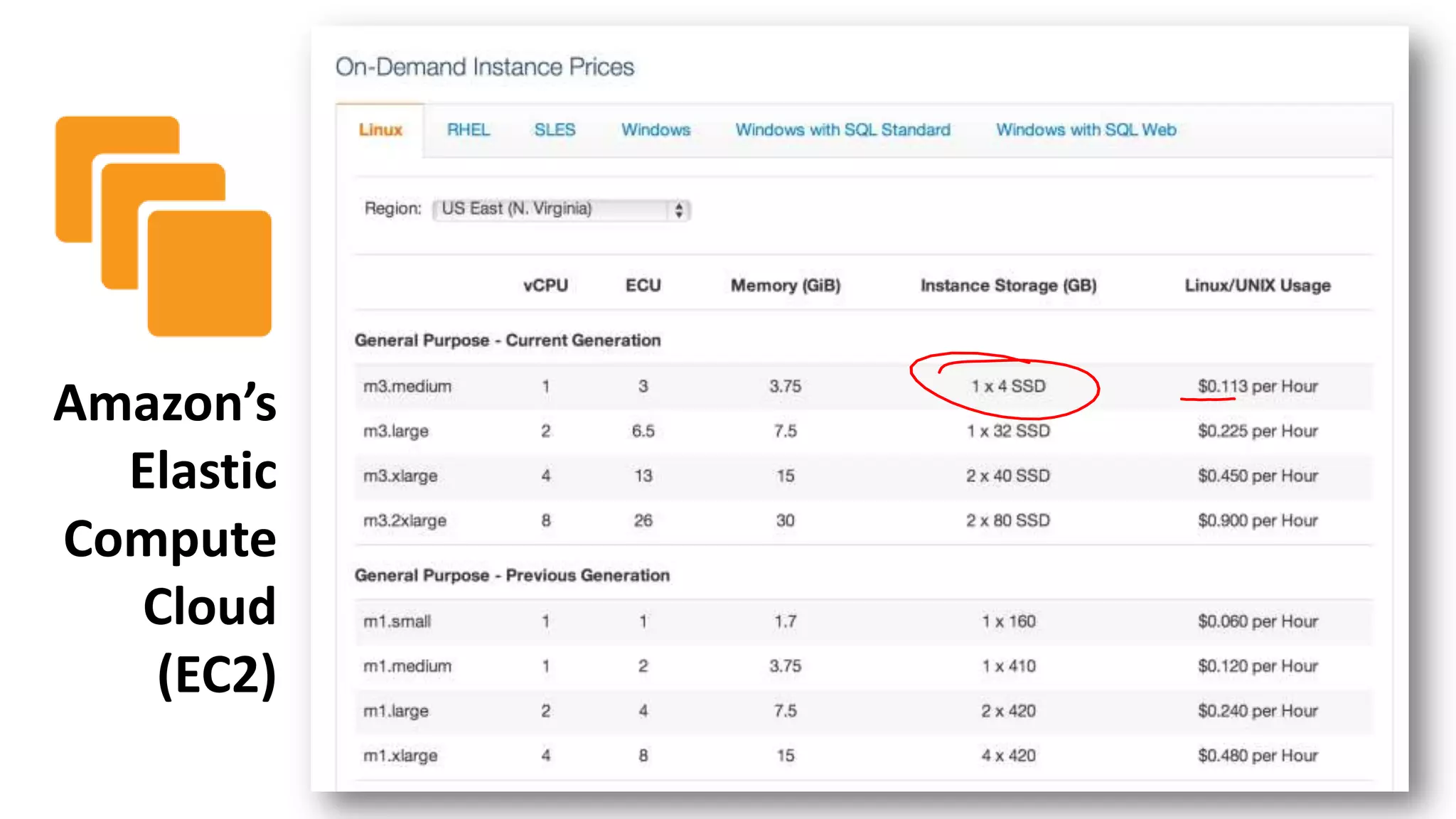The width and height of the screenshot is (1456, 819).
Task: Select the m1.large instance name
Action: pos(396,711)
